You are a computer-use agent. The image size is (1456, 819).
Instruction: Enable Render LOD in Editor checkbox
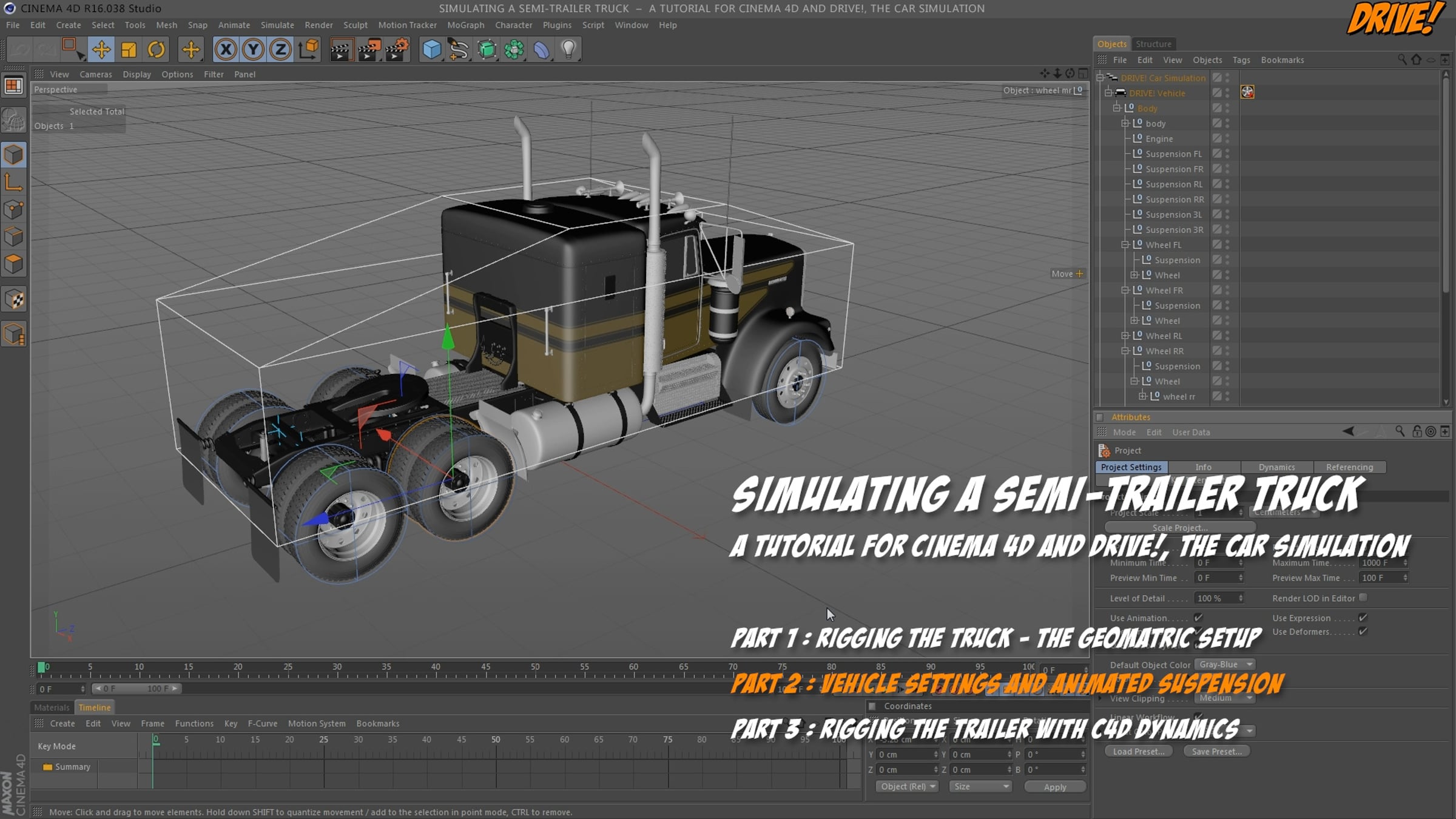point(1363,598)
